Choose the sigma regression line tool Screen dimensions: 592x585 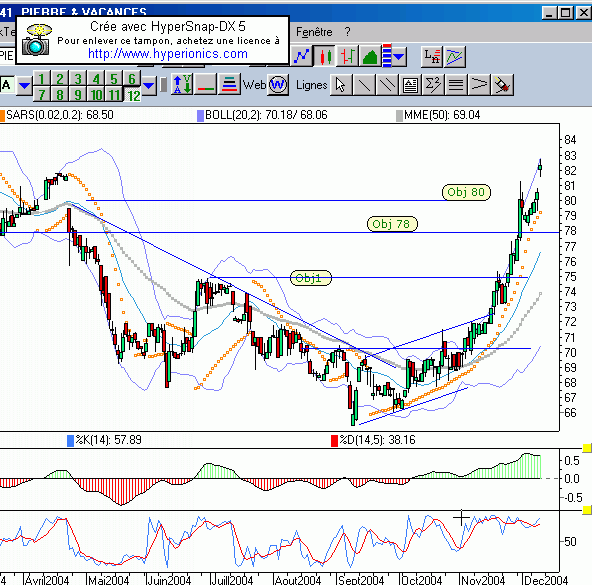point(433,85)
